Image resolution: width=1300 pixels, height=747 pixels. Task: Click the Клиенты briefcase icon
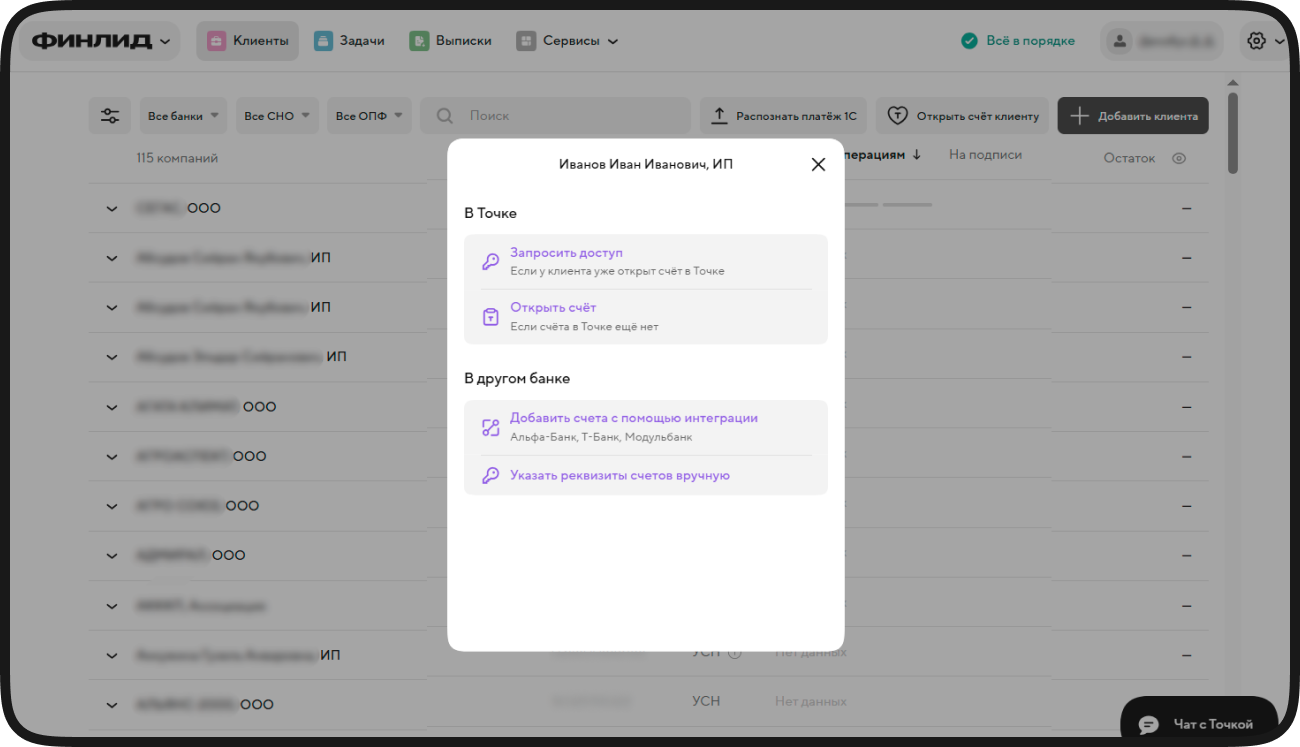[216, 41]
